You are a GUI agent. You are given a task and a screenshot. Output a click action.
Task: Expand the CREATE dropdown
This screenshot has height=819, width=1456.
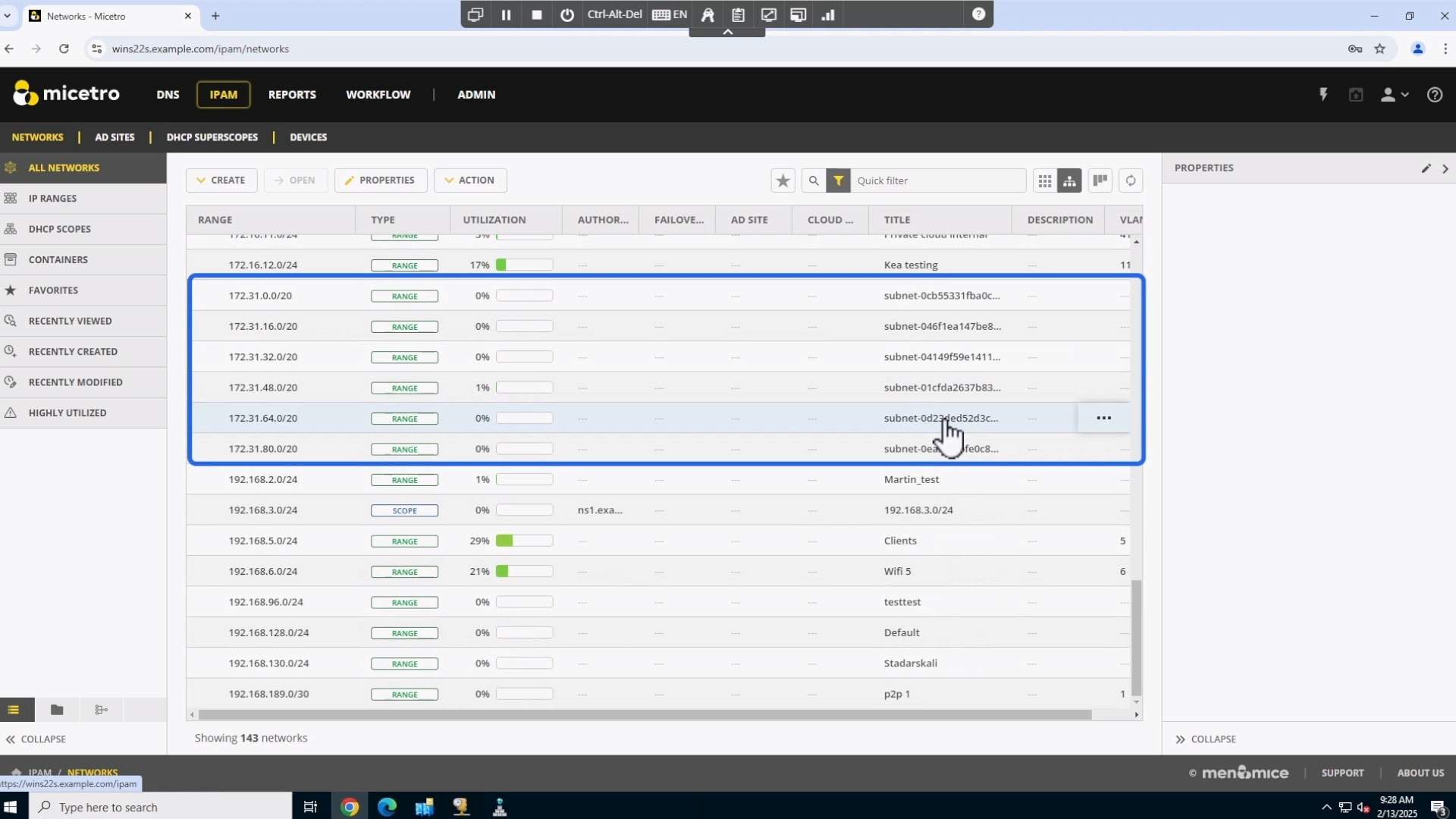coord(221,180)
